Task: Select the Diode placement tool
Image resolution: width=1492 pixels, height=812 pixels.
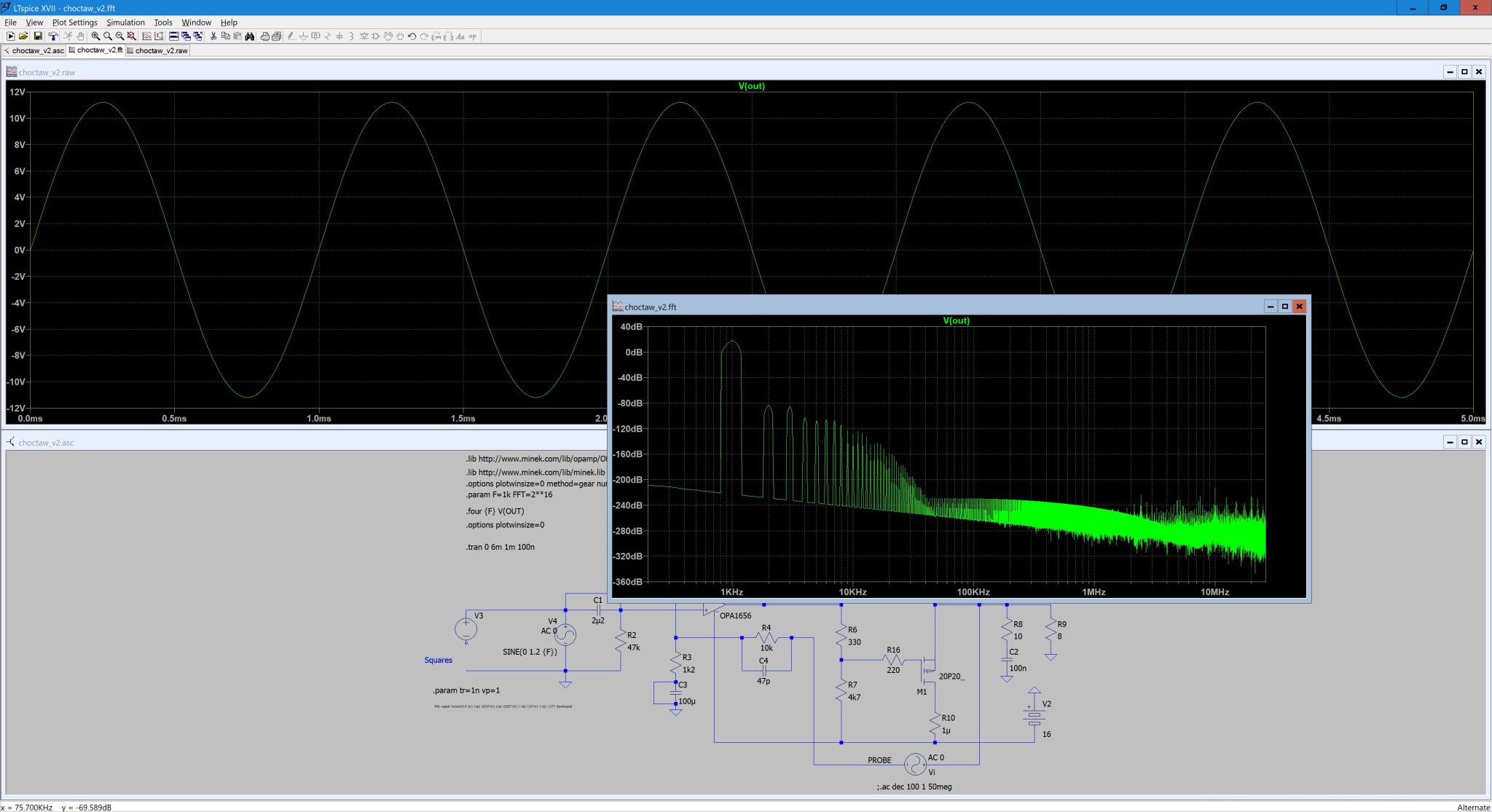Action: pyautogui.click(x=364, y=36)
